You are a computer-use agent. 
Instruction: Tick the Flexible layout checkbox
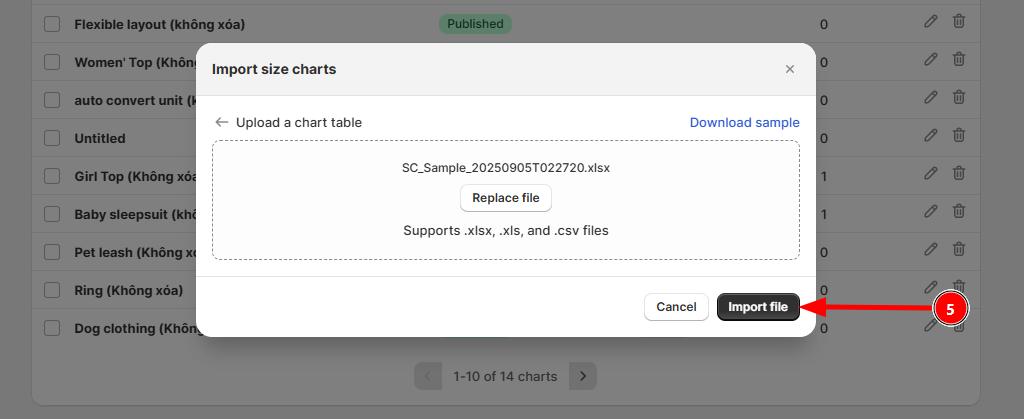(x=52, y=24)
